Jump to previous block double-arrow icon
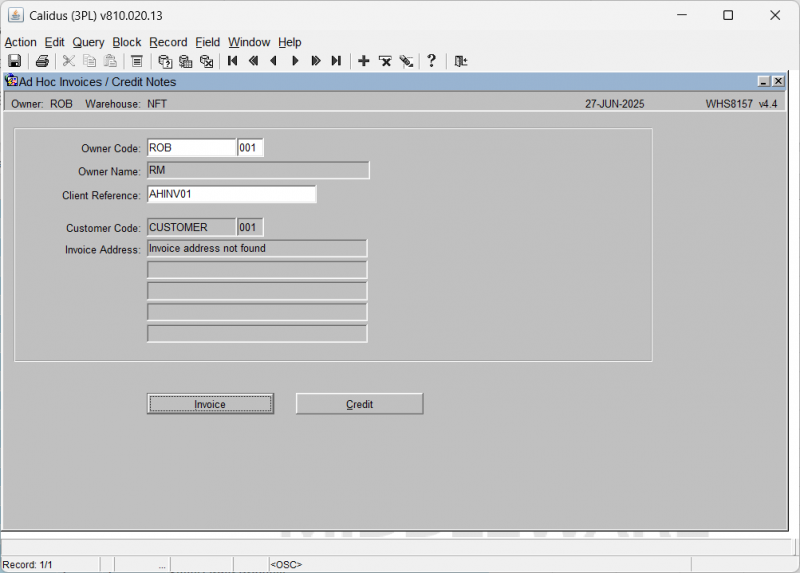The width and height of the screenshot is (800, 573). [254, 61]
